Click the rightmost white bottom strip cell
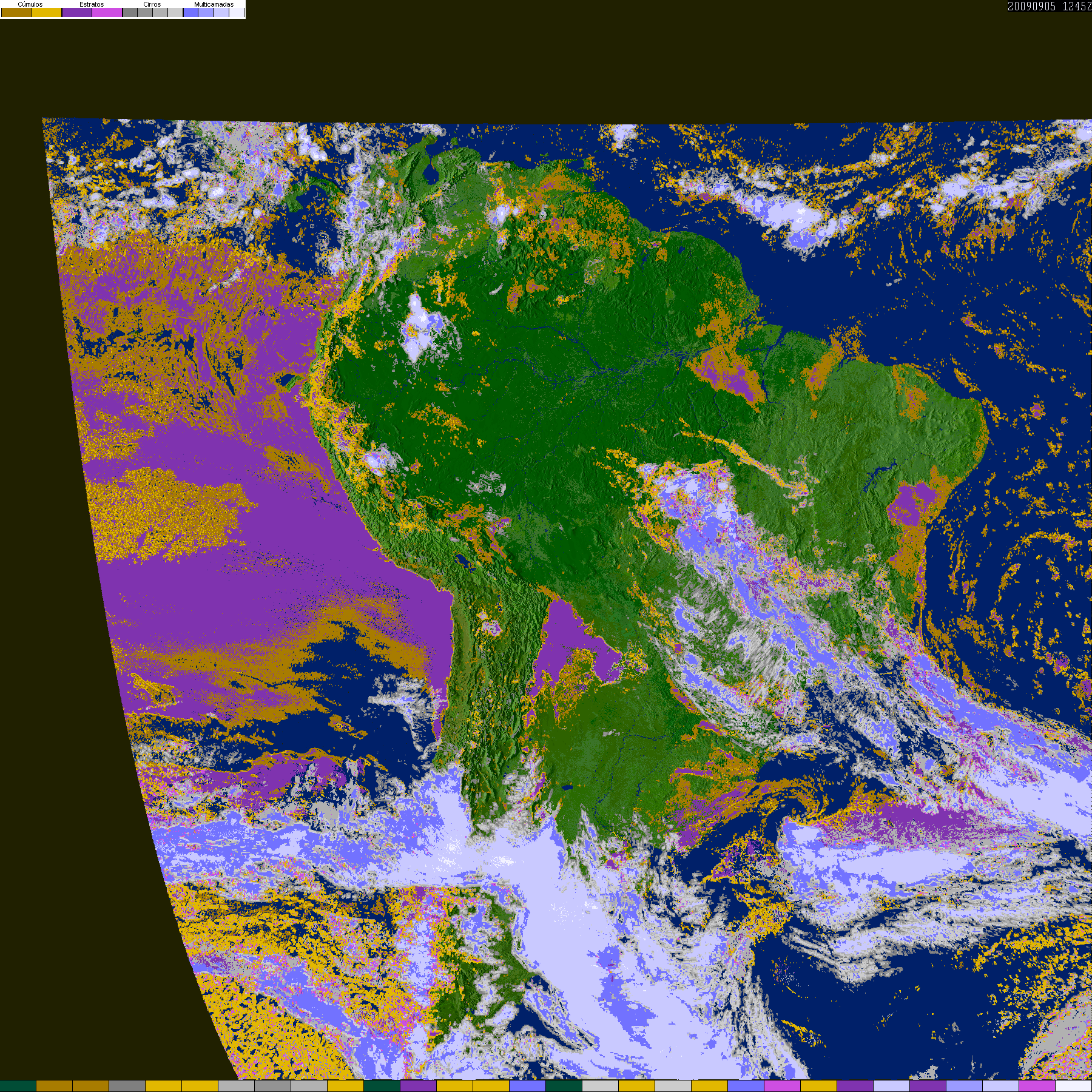Image resolution: width=1092 pixels, height=1092 pixels. point(1073,1086)
